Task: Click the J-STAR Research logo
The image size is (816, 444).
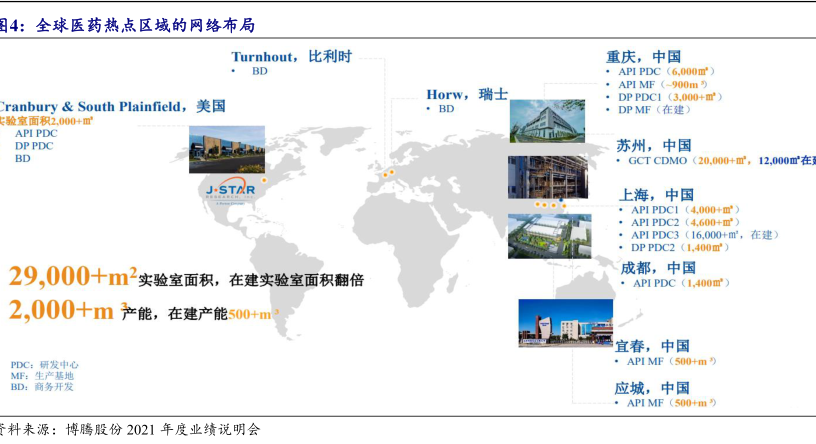Action: 230,189
